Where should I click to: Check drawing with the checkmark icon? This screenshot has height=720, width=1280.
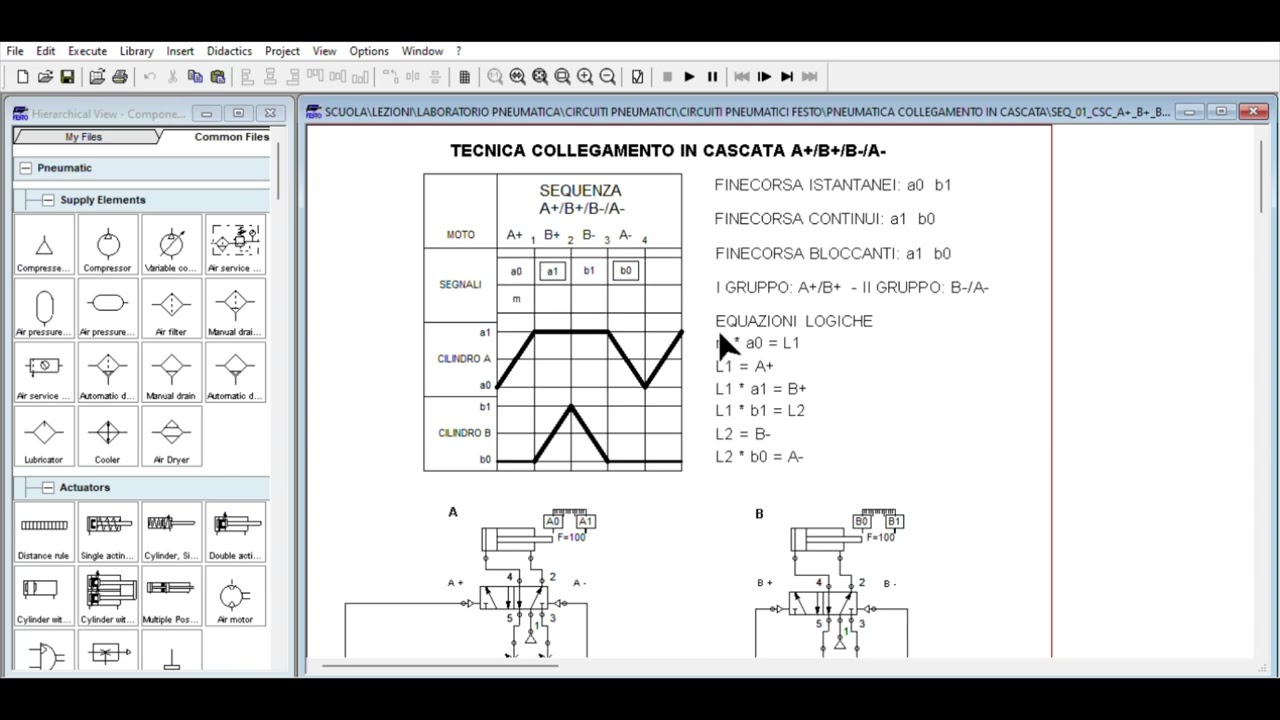pyautogui.click(x=637, y=77)
